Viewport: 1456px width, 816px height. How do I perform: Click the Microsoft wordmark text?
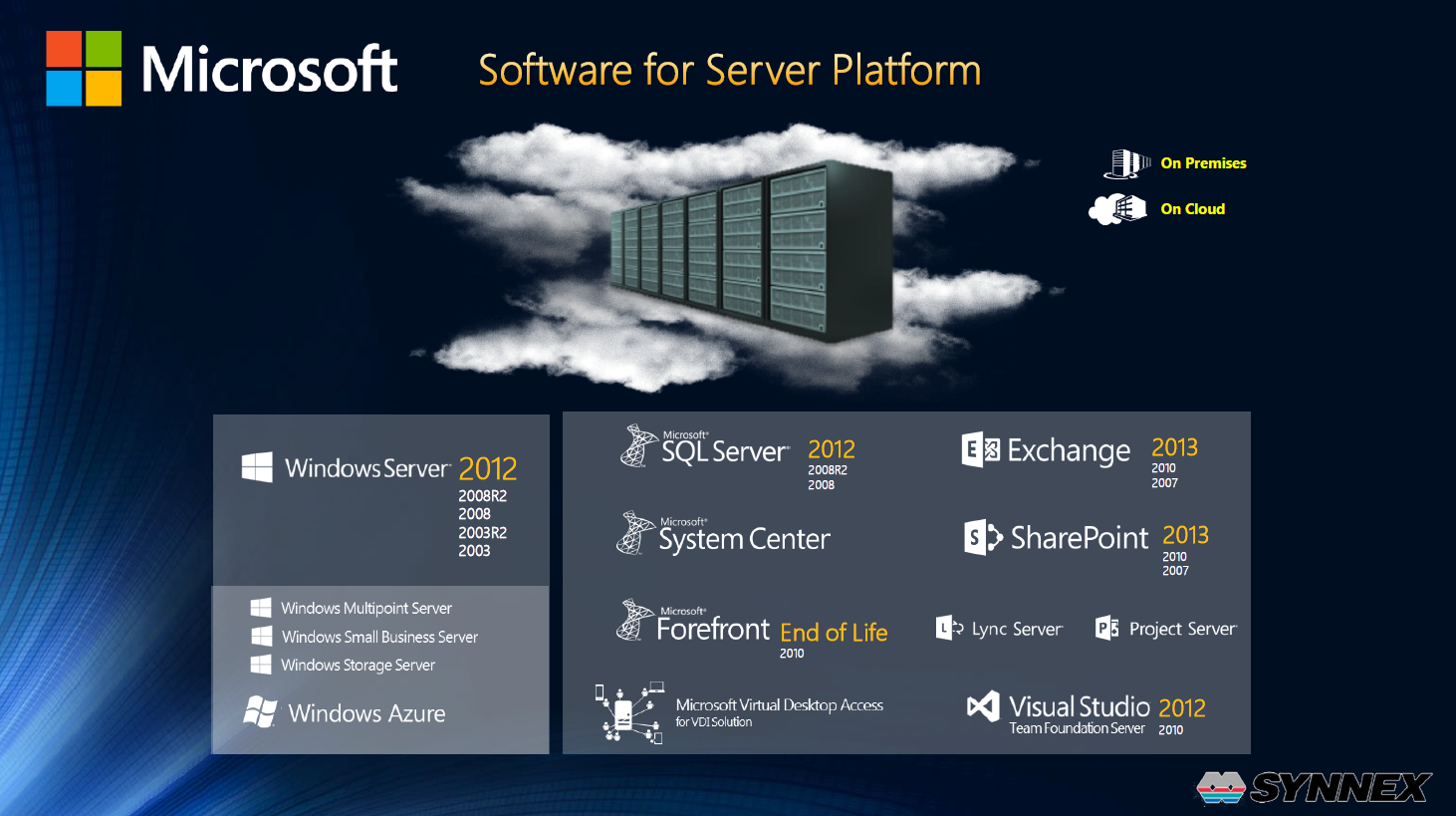coord(270,70)
